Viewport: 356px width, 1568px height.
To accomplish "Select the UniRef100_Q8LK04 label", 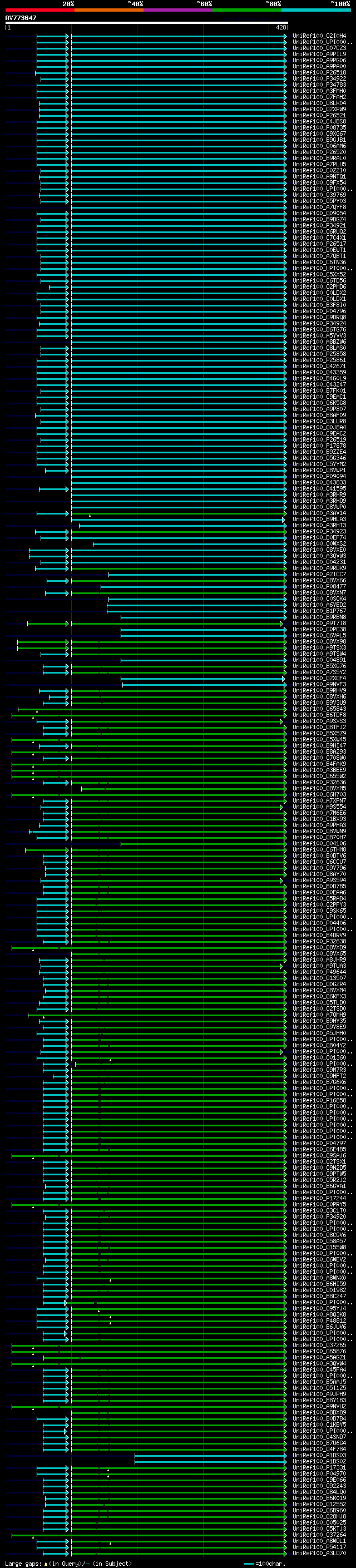I will [319, 103].
